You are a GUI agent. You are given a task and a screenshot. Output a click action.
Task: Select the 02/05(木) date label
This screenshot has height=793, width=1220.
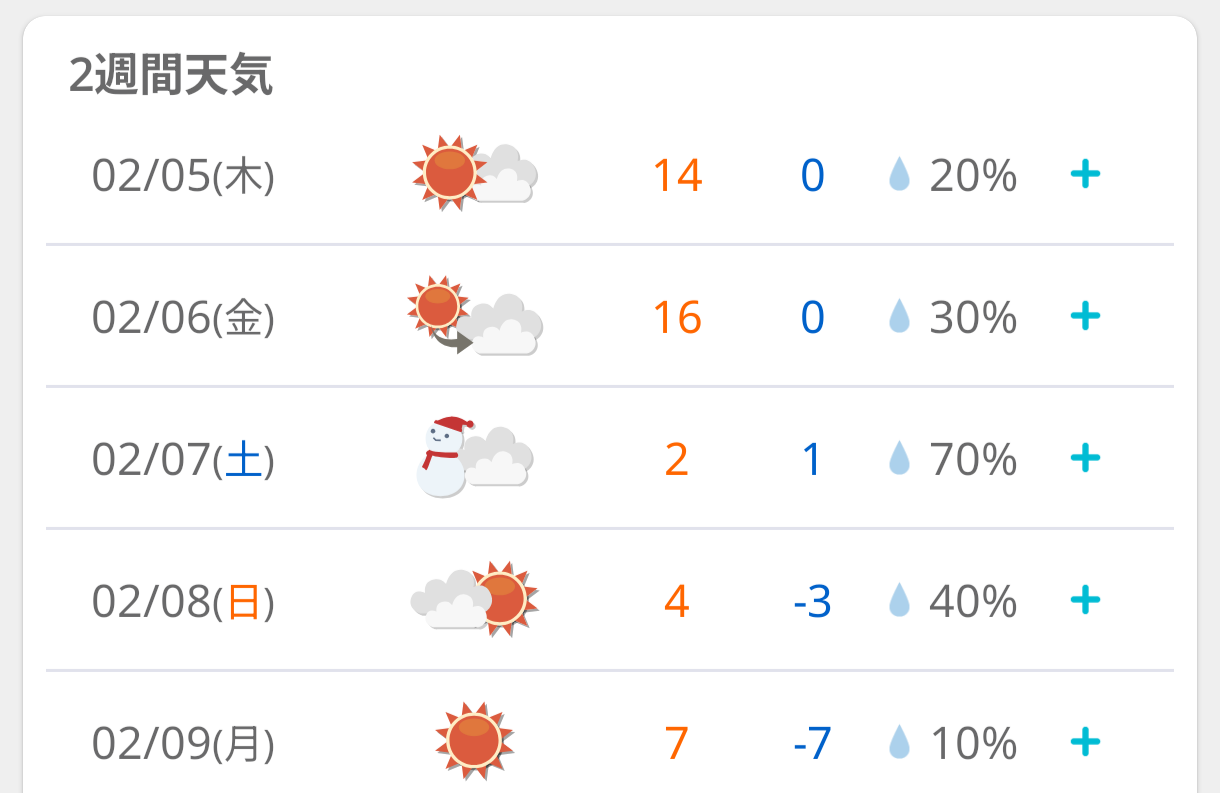(183, 176)
